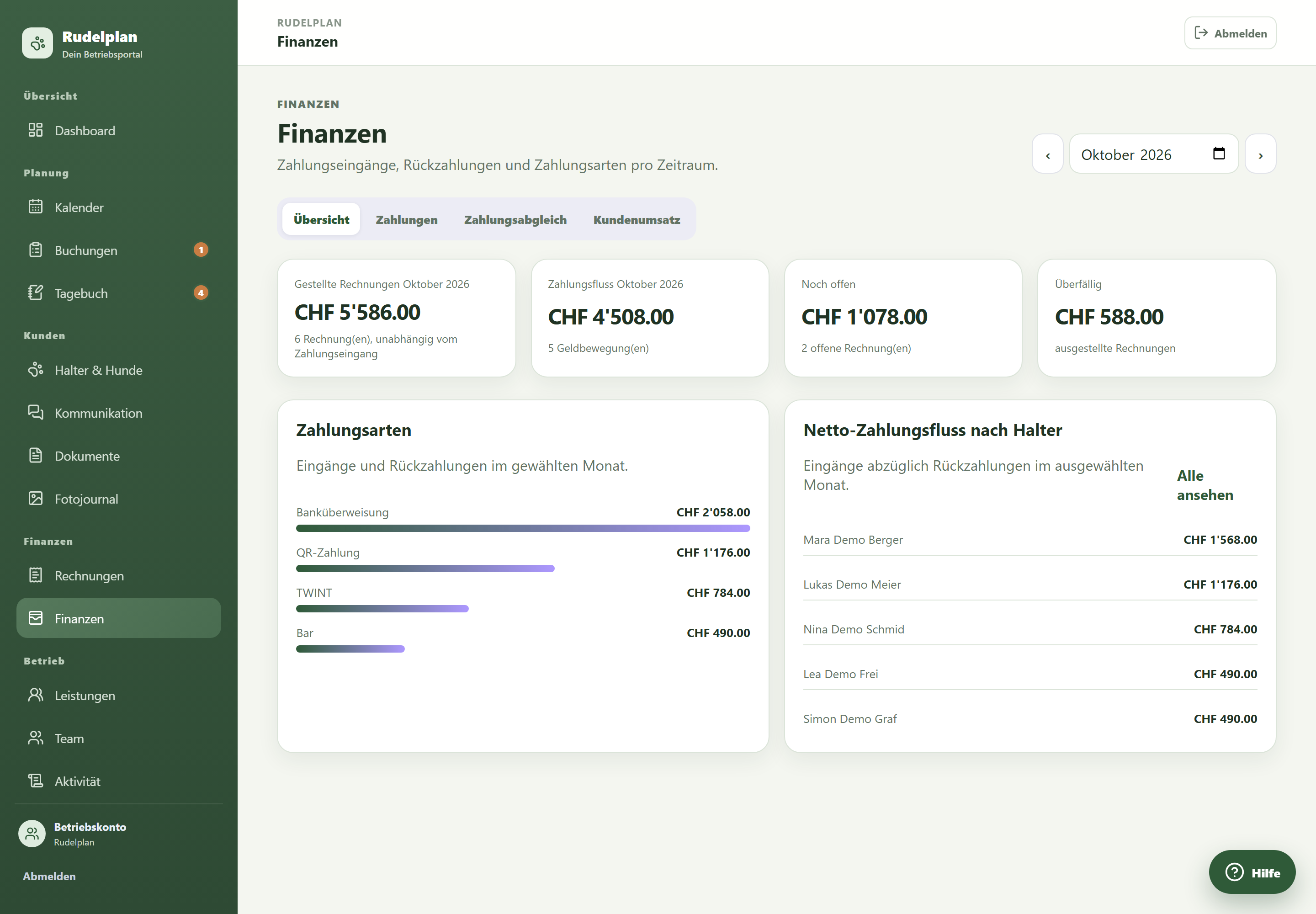Go to previous month with left chevron
The image size is (1316, 914).
(1047, 154)
